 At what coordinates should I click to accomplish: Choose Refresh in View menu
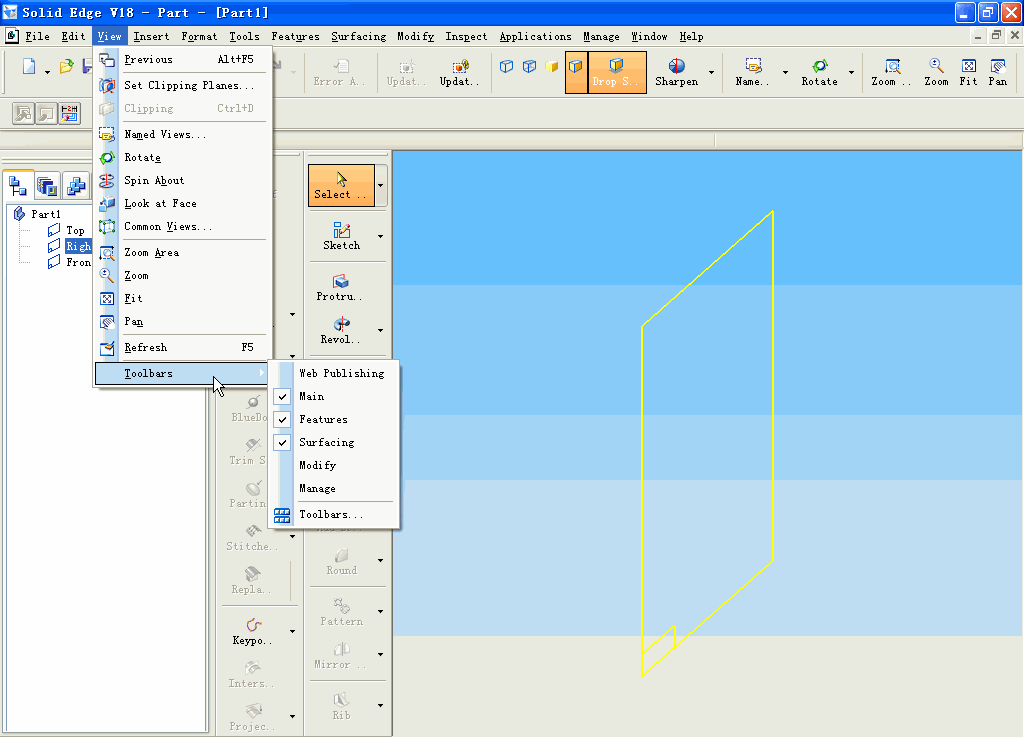click(183, 347)
